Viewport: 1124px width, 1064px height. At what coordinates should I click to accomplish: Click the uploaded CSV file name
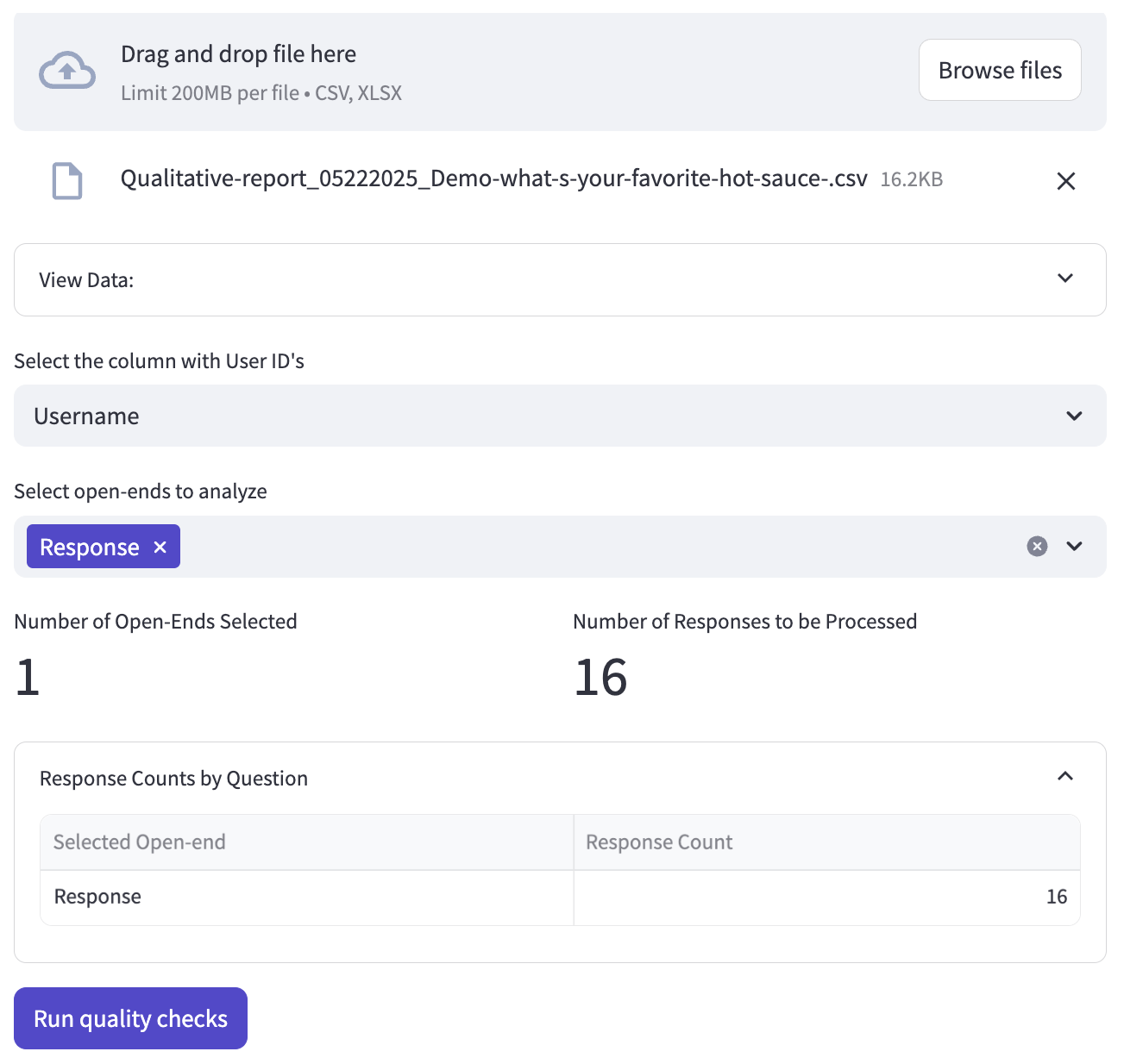(493, 178)
